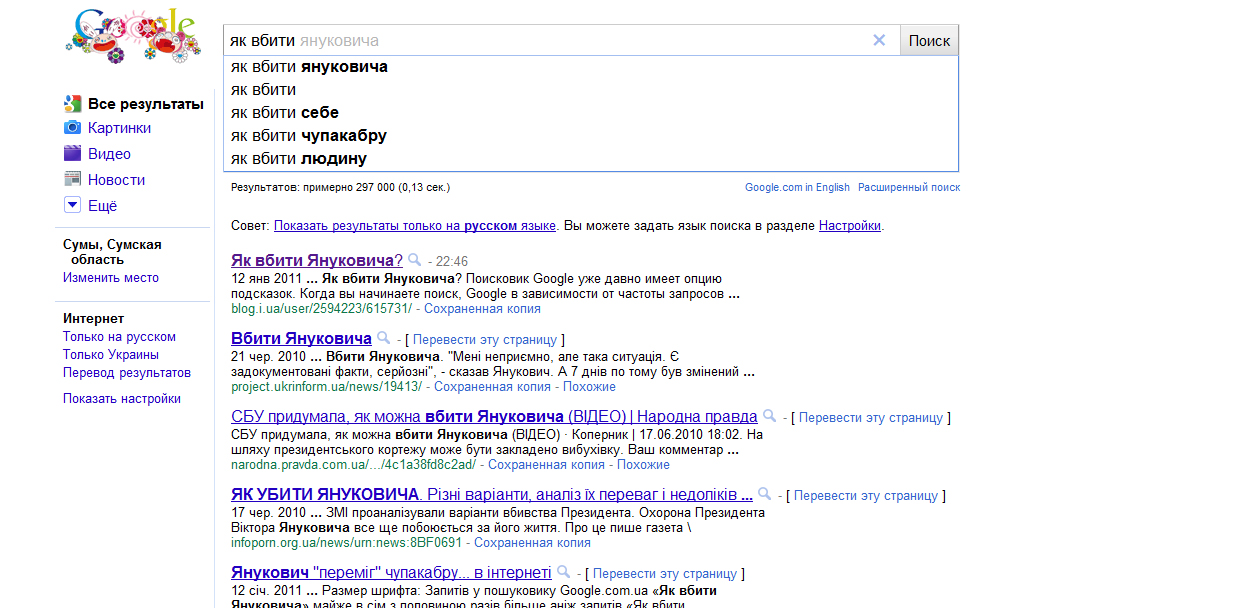Select the purple Видео icon

click(72, 154)
